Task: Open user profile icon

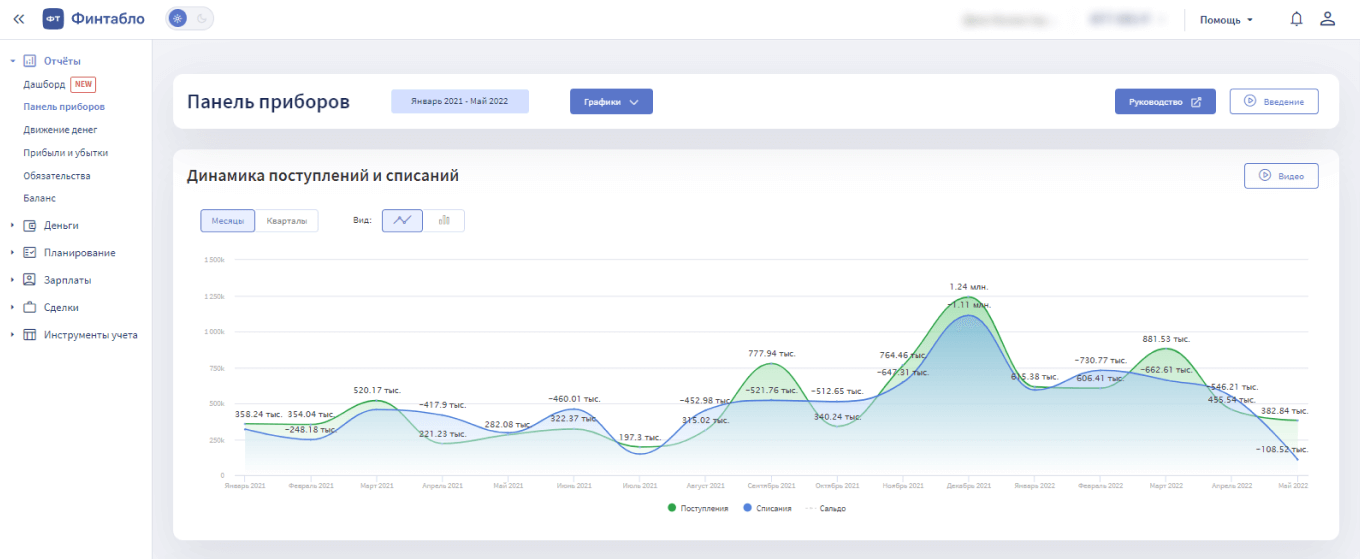Action: [x=1327, y=19]
